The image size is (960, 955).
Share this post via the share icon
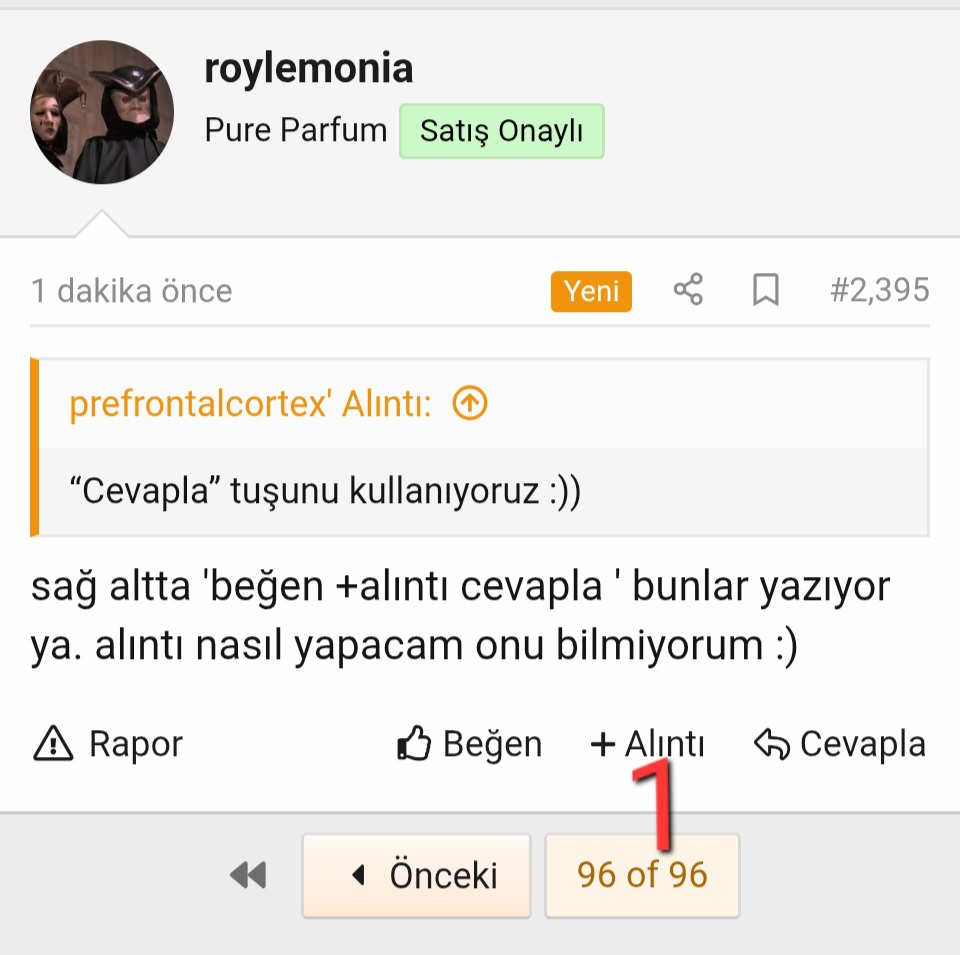(x=688, y=291)
